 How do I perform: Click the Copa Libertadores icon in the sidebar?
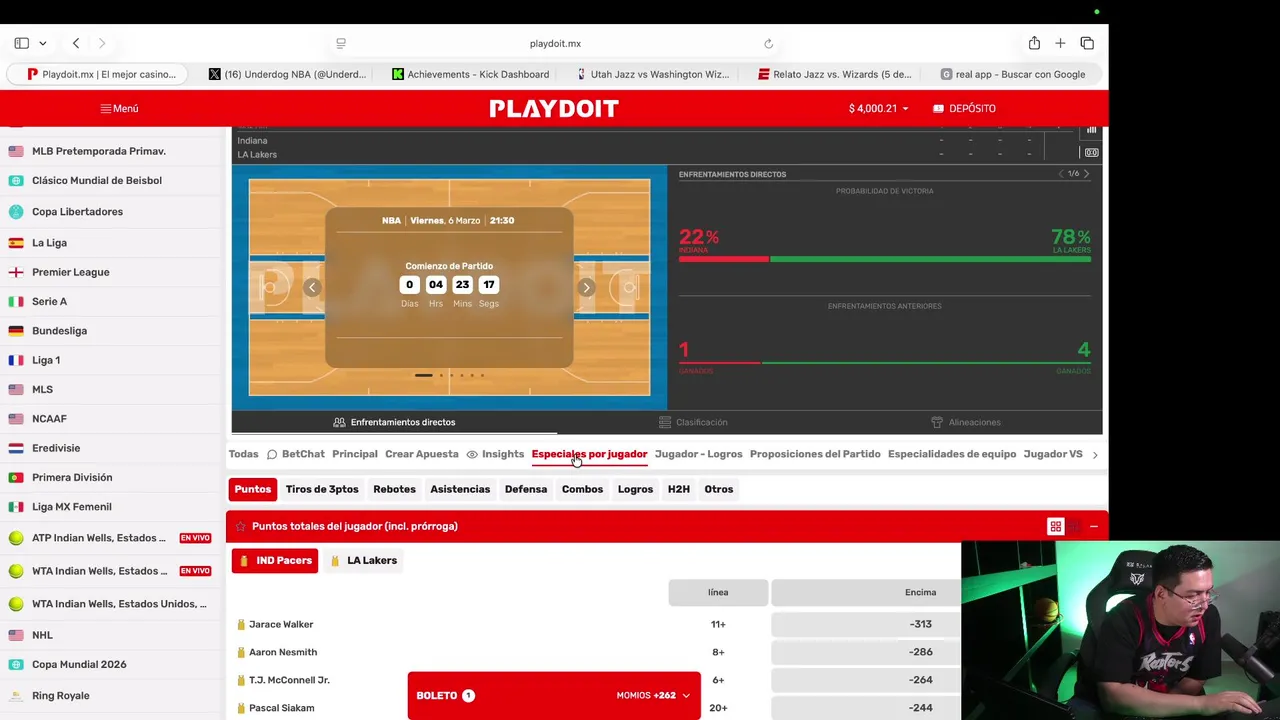click(x=16, y=212)
